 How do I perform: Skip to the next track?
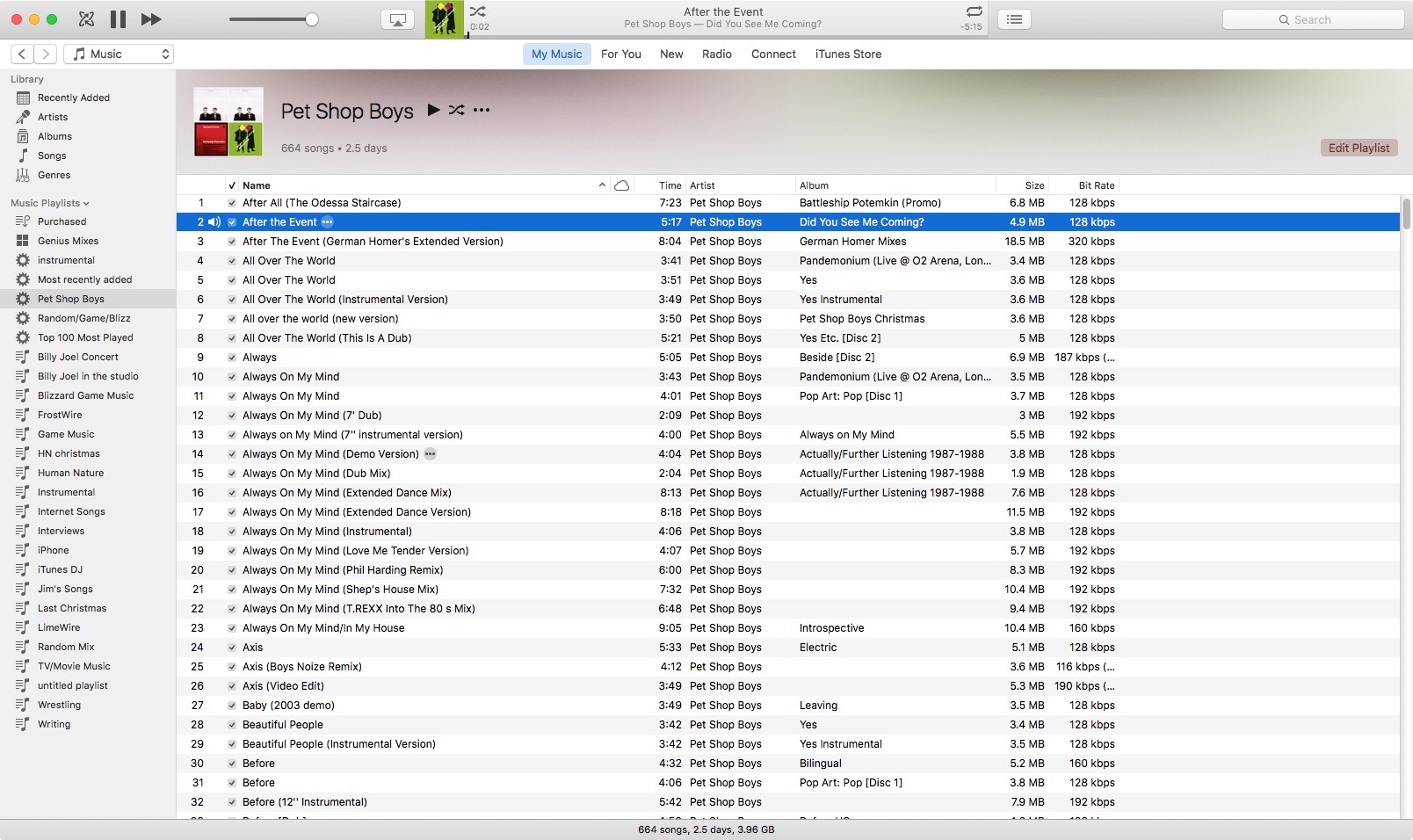click(151, 19)
